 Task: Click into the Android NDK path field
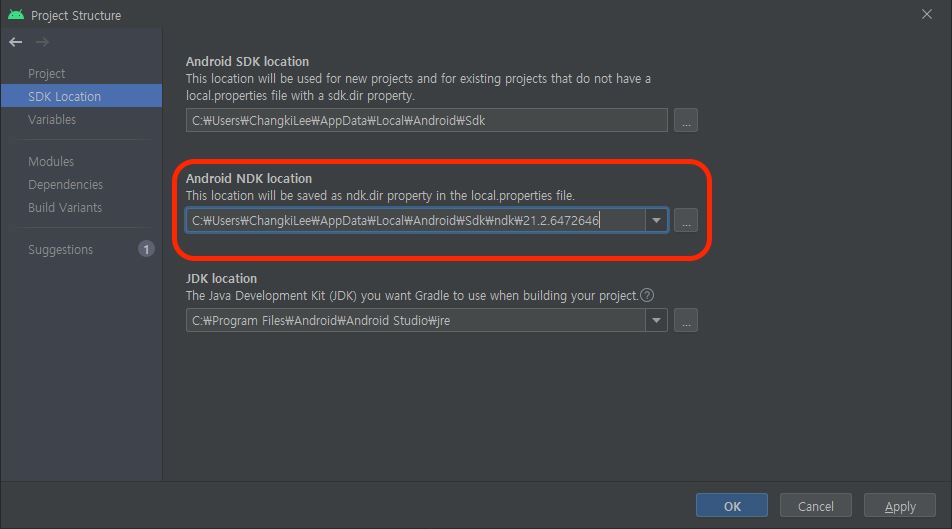click(x=415, y=220)
